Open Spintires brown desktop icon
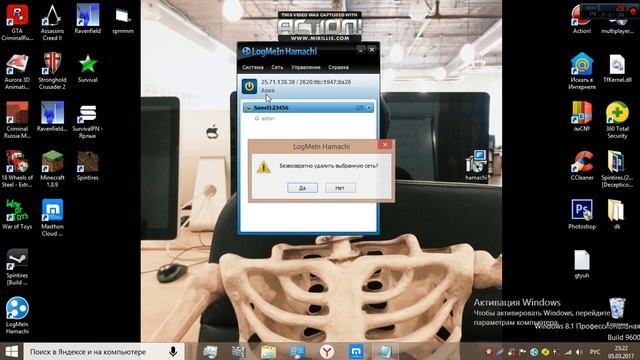 coord(87,166)
